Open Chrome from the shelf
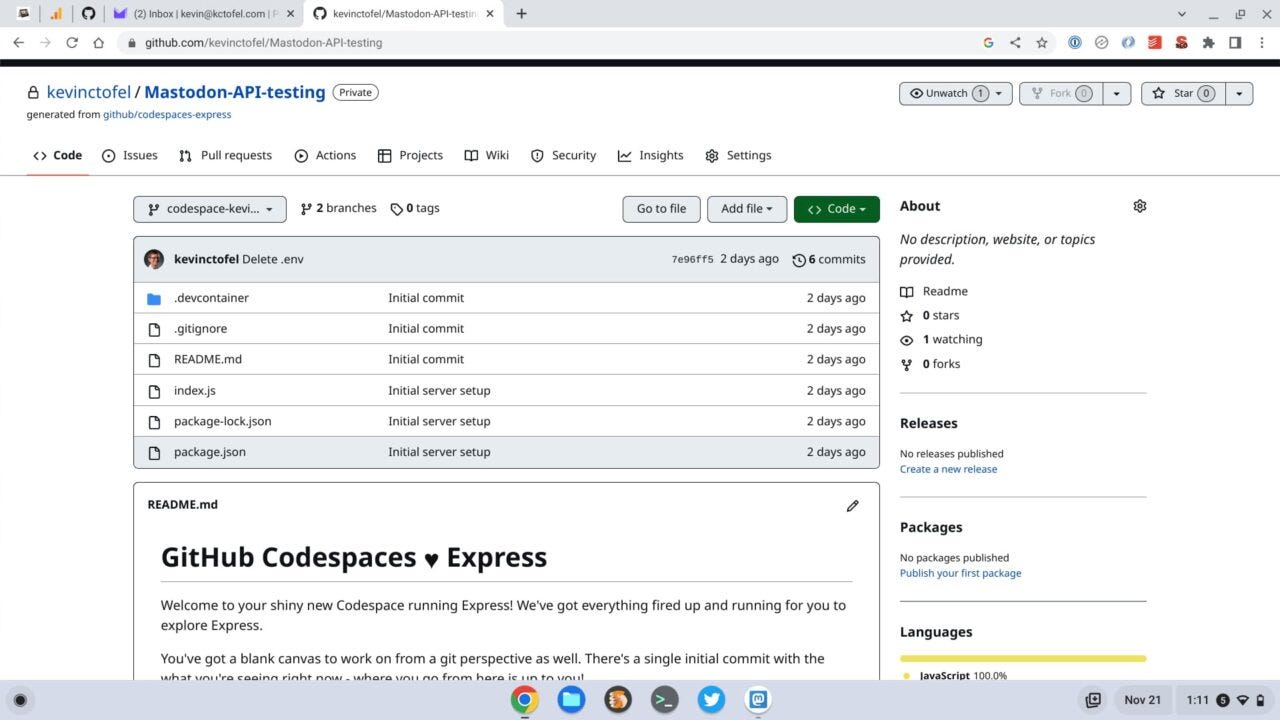The width and height of the screenshot is (1280, 720). click(x=524, y=700)
